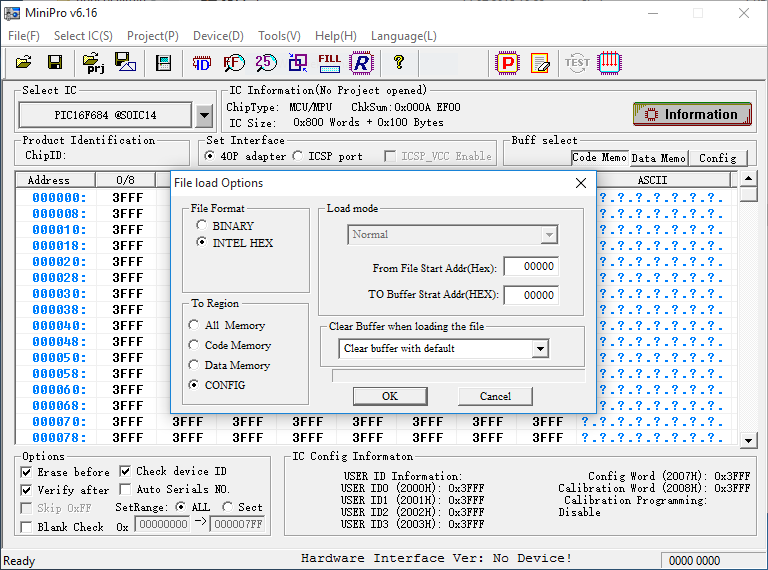Select the BINARY file format option
This screenshot has height=570, width=768.
(x=202, y=226)
